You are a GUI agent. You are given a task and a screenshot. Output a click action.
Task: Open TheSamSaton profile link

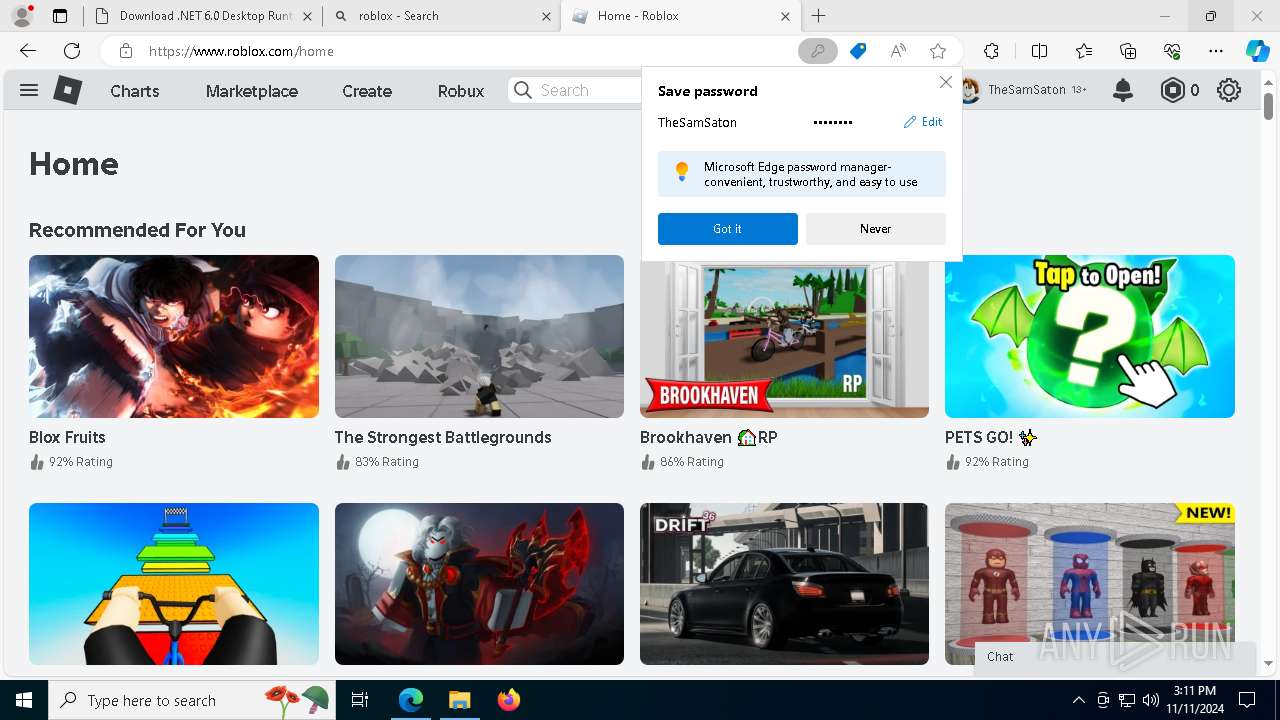tap(1026, 90)
